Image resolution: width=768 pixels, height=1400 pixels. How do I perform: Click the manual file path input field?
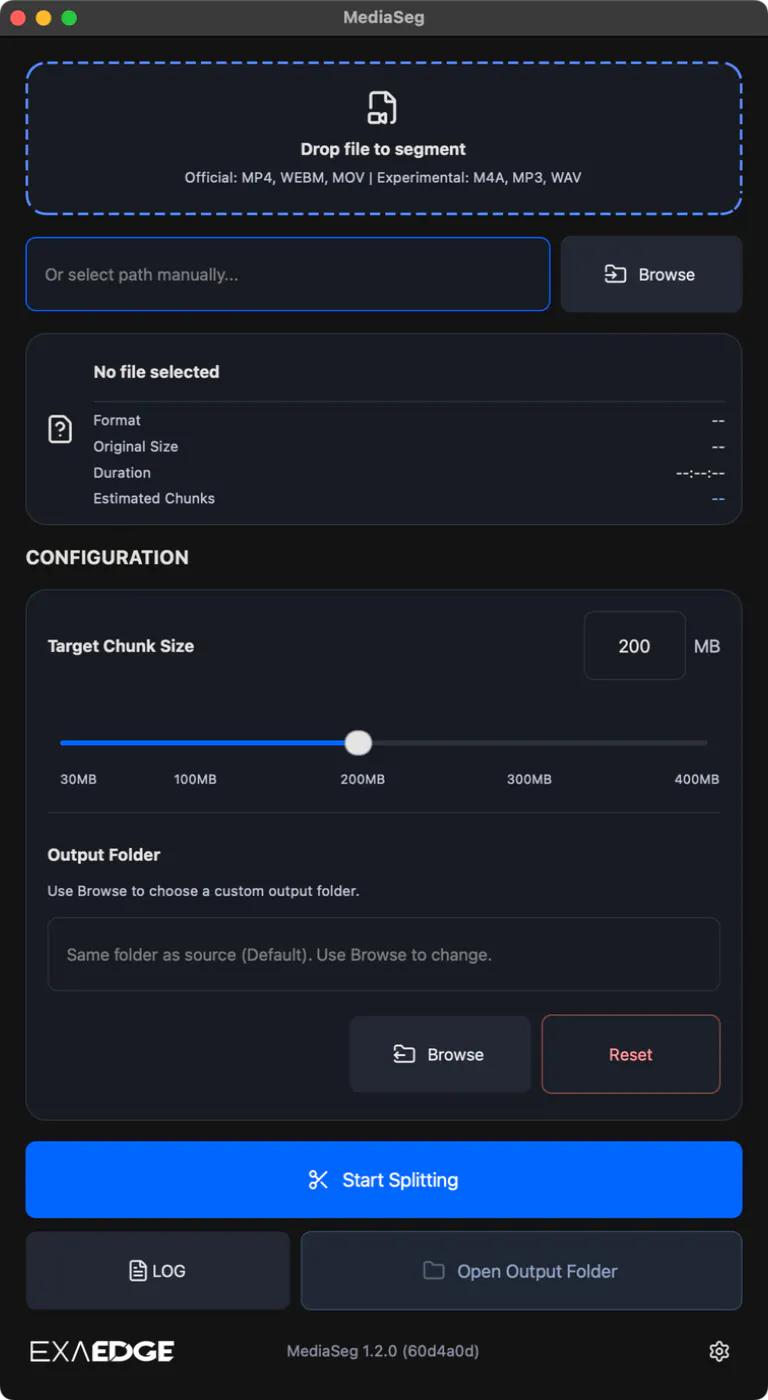[288, 274]
